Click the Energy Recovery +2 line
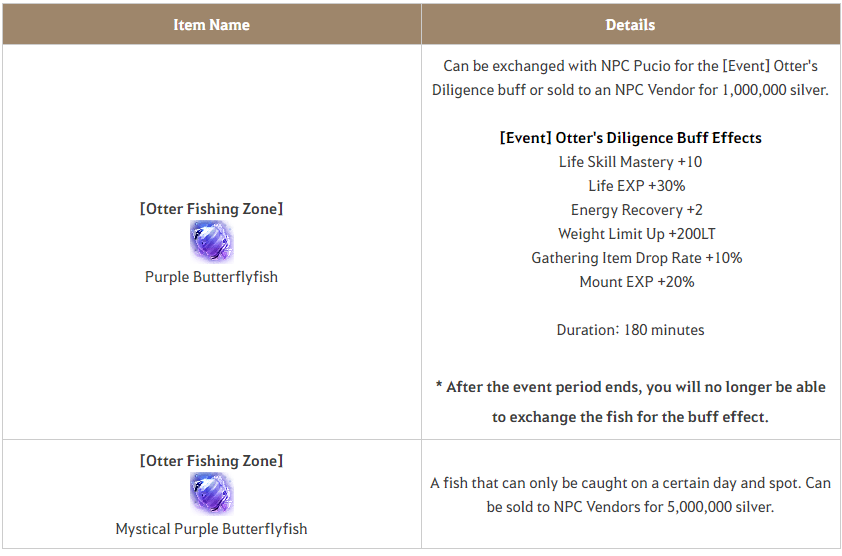This screenshot has height=556, width=842. [x=637, y=210]
